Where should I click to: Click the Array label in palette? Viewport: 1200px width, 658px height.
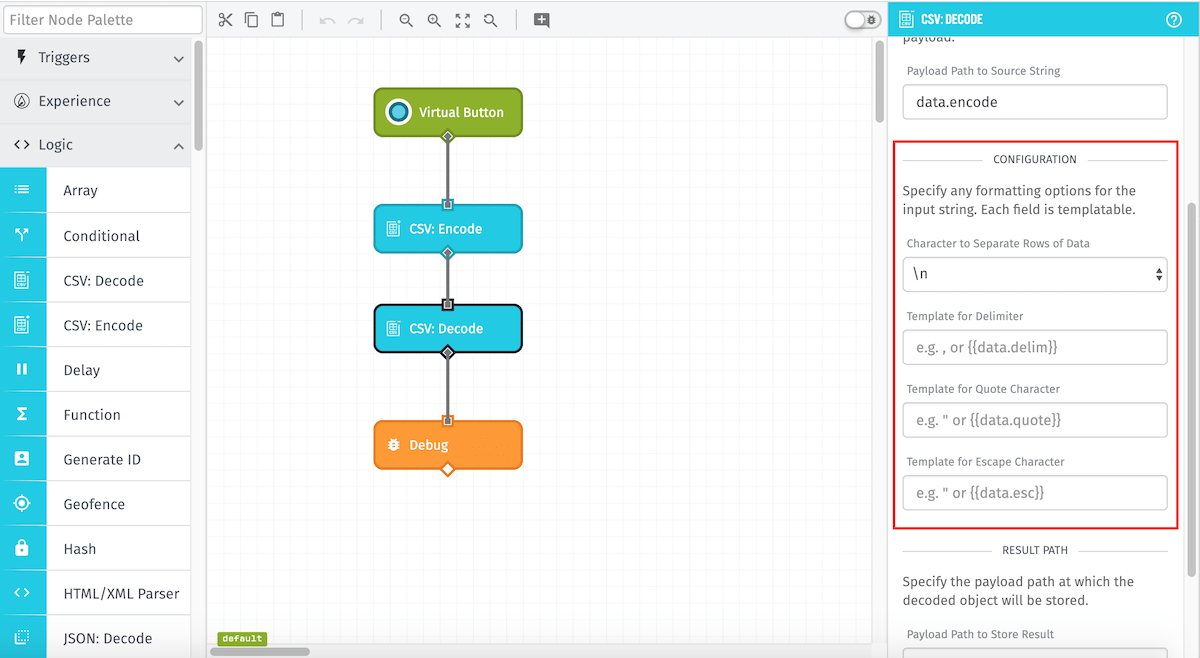pyautogui.click(x=80, y=191)
